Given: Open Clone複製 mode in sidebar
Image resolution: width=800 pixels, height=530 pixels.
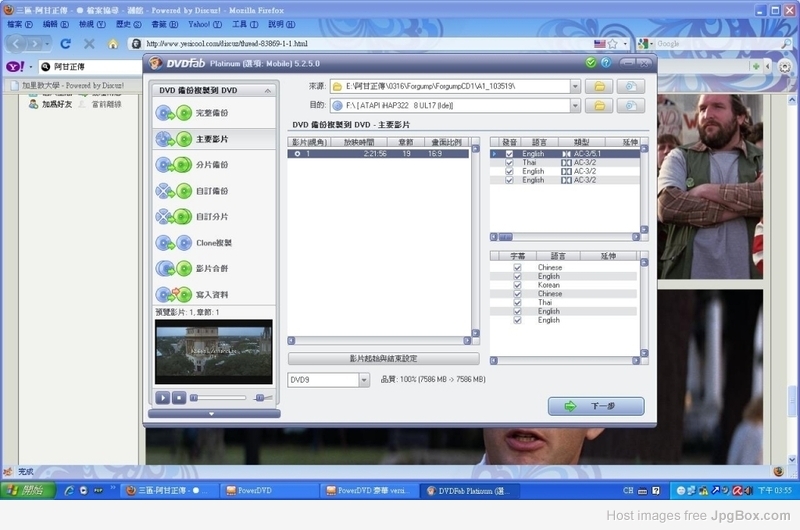Looking at the screenshot, I should [x=172, y=243].
